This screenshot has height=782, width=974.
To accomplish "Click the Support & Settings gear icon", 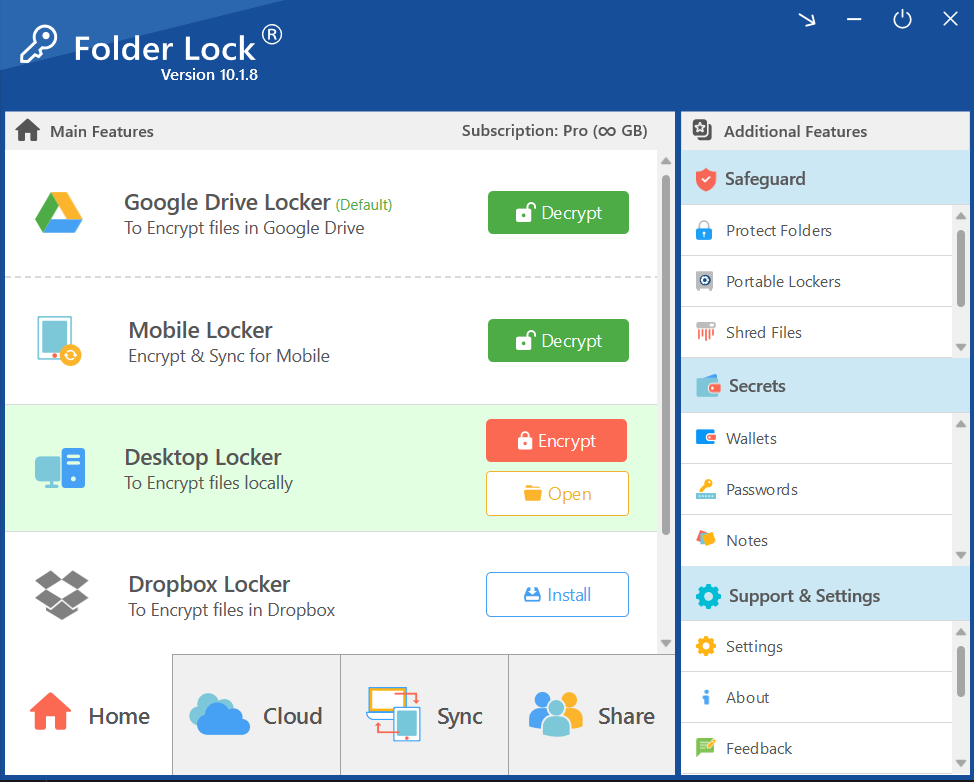I will [x=708, y=596].
